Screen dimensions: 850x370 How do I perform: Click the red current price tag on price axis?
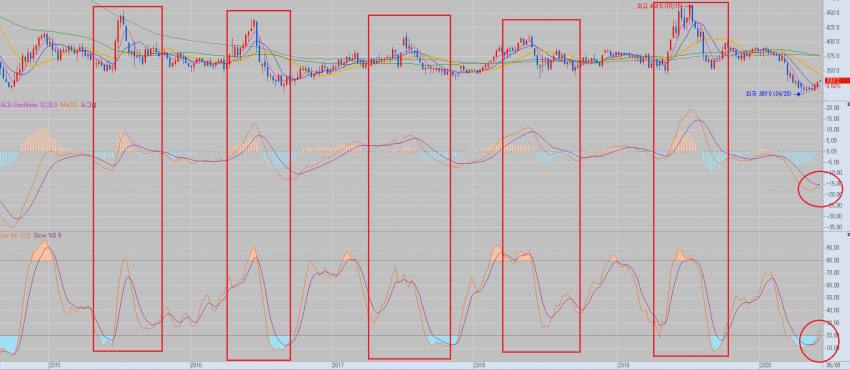(838, 81)
